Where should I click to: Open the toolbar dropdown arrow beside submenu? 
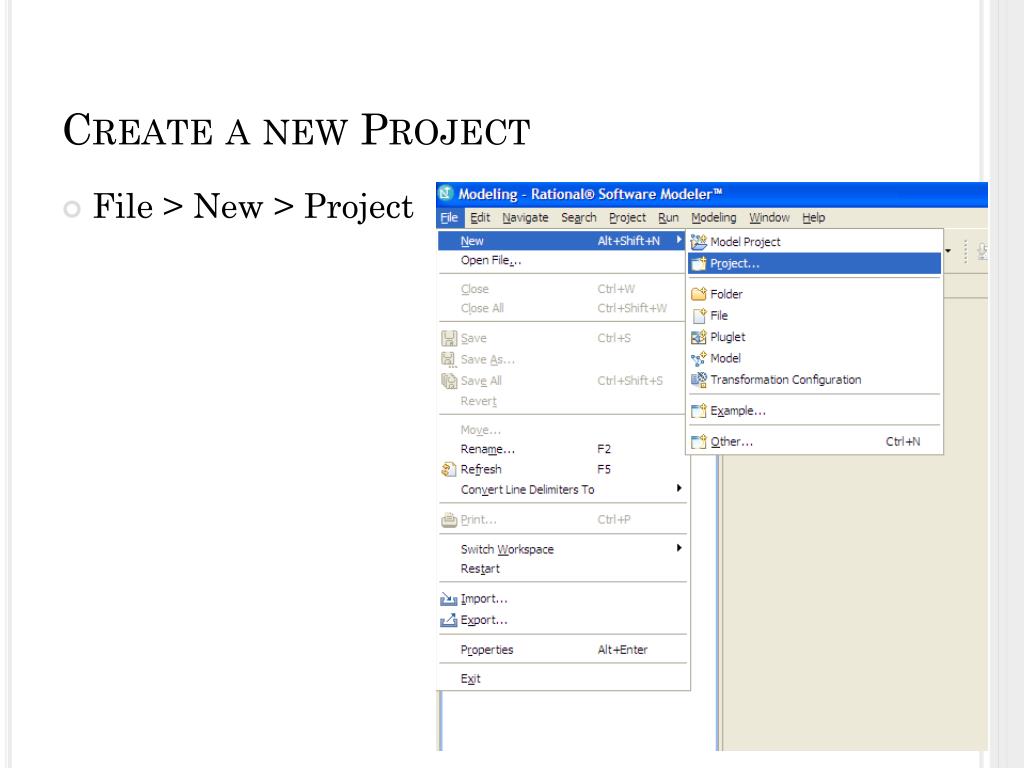point(948,251)
